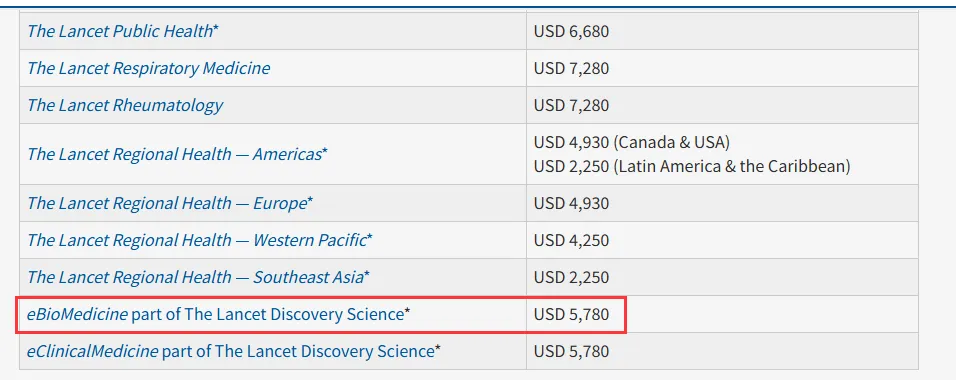Viewport: 956px width, 380px height.
Task: Open The Lancet Respiratory Medicine link
Action: pos(148,68)
